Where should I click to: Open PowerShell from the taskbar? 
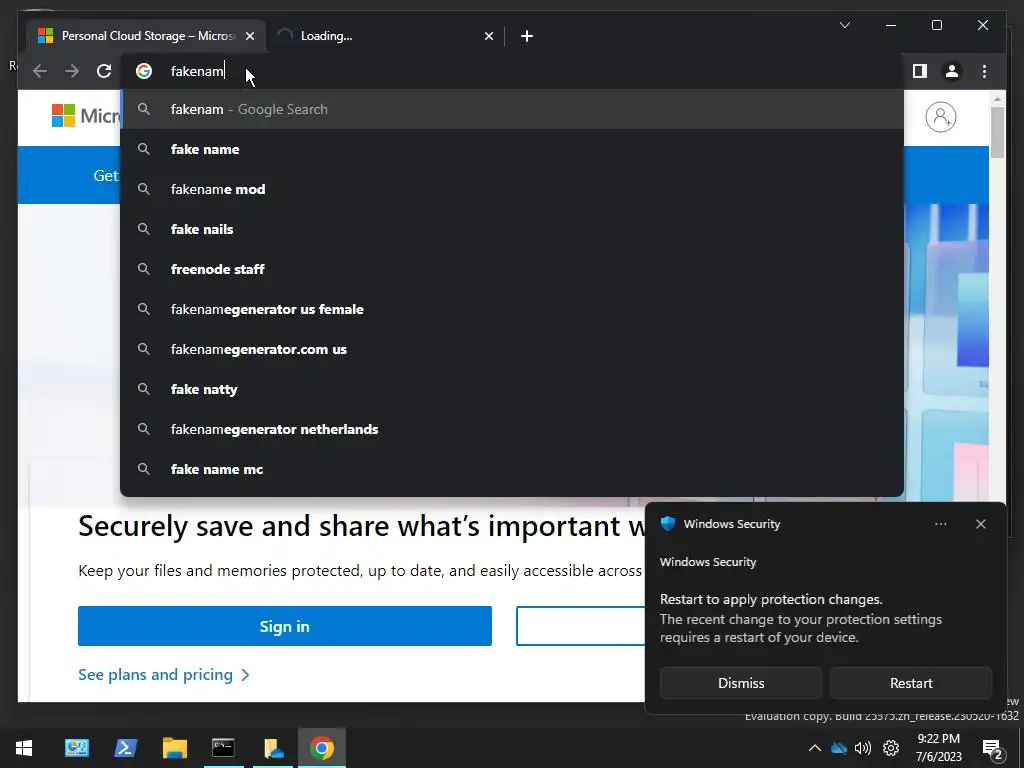[x=125, y=748]
